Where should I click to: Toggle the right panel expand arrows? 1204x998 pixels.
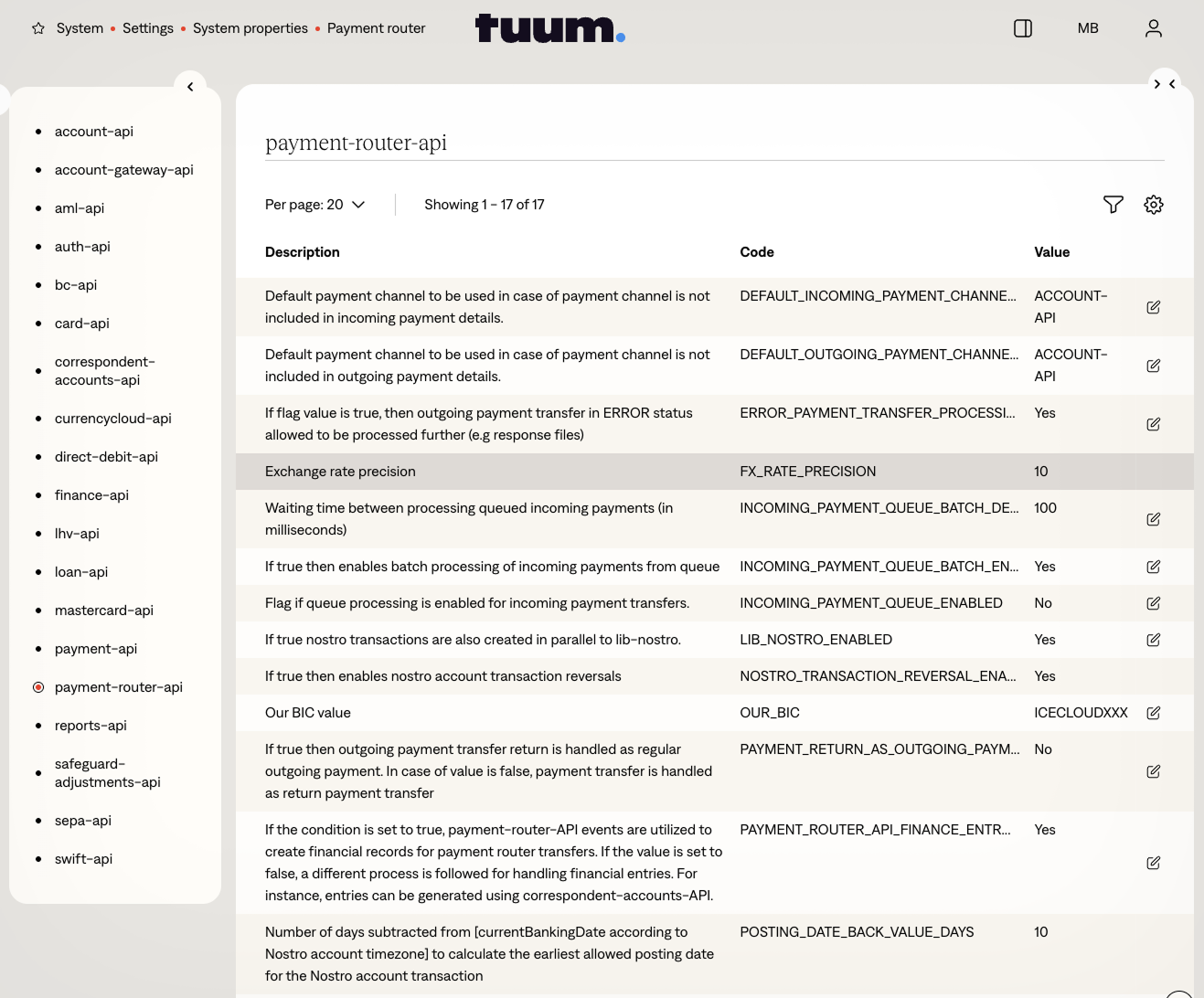(x=1164, y=84)
